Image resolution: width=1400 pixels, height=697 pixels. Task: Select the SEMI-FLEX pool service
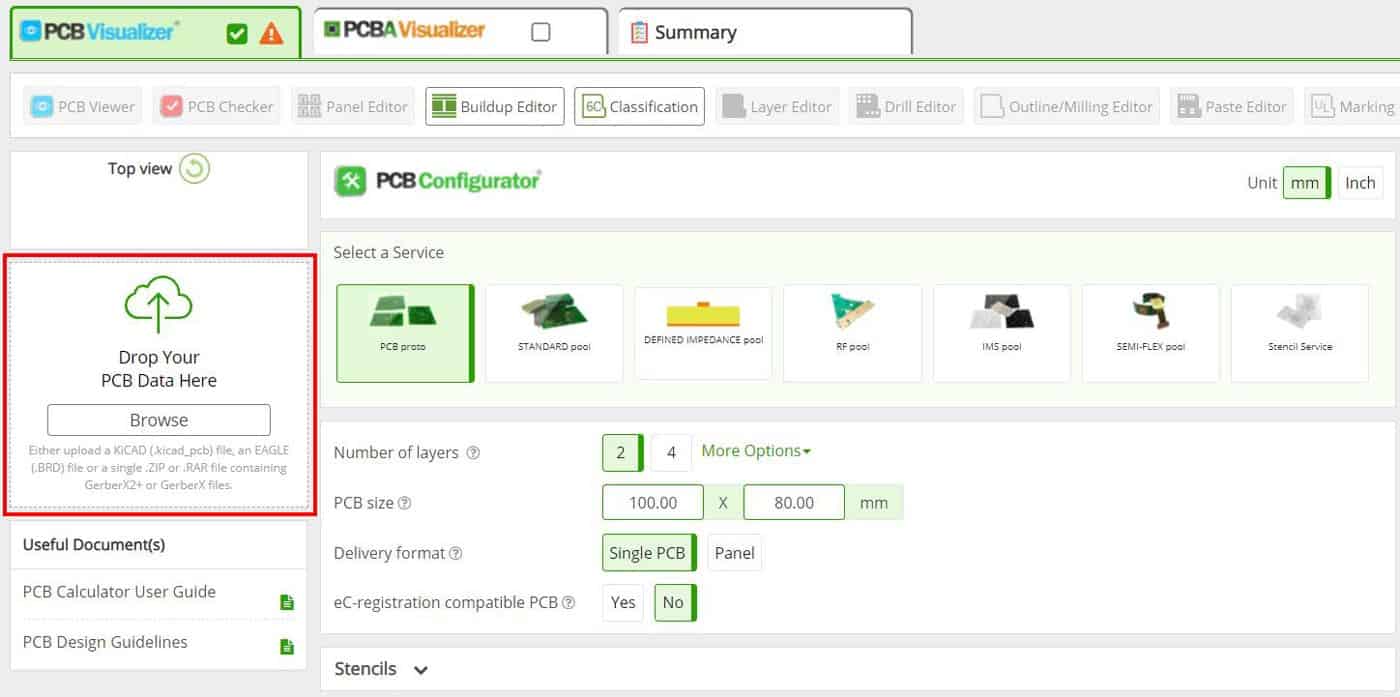click(x=1150, y=333)
